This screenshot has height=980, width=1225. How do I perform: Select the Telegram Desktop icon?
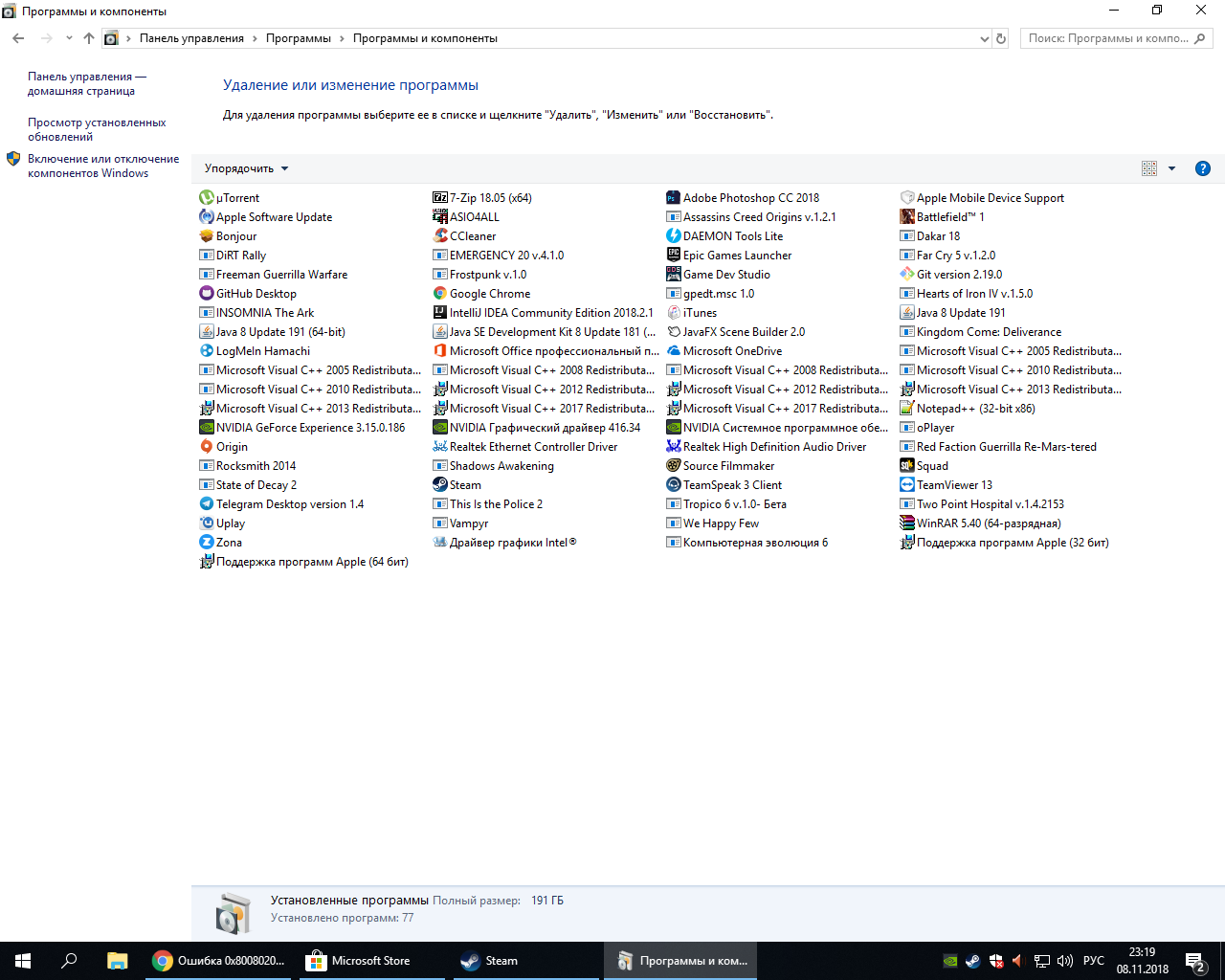point(206,504)
